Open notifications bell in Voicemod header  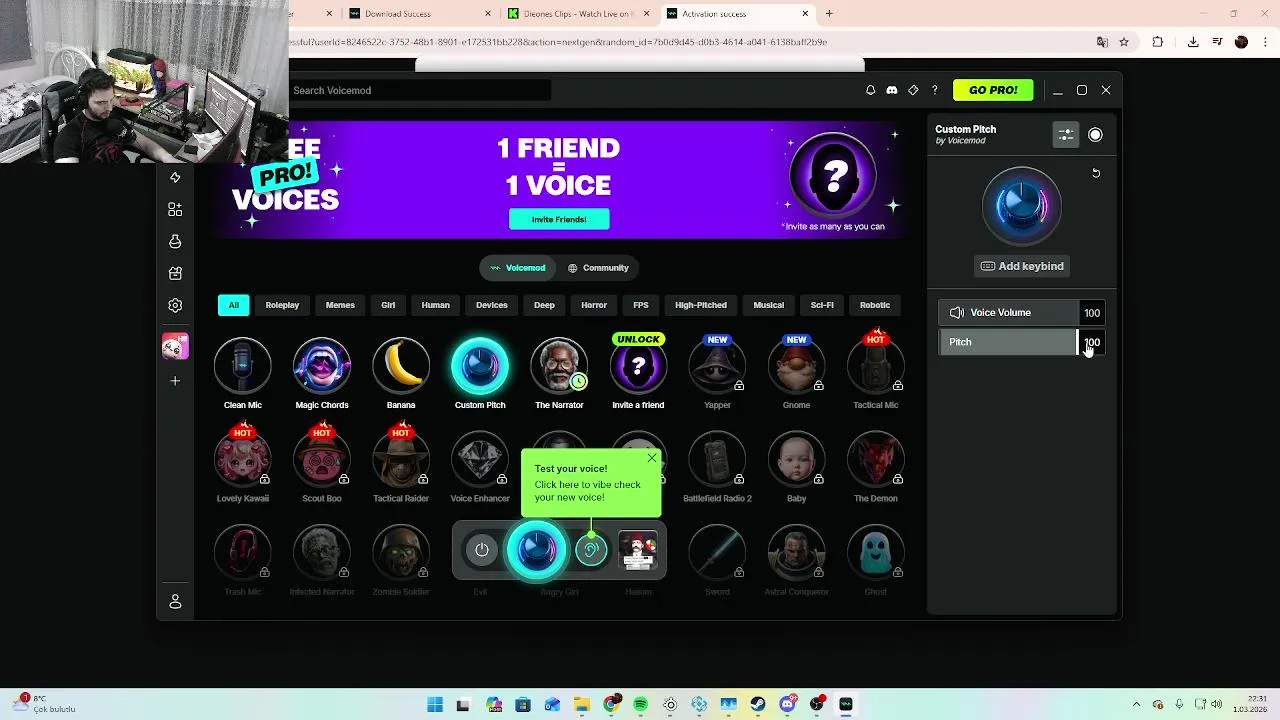point(870,90)
